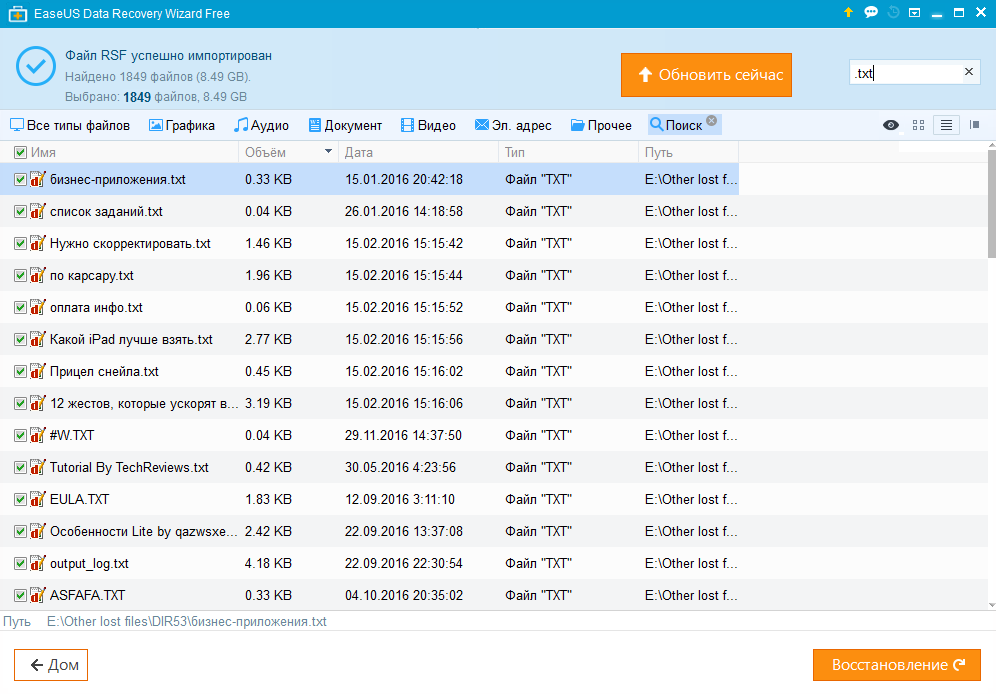Click file icon of список заданий.txt
The image size is (996, 694).
click(x=37, y=211)
